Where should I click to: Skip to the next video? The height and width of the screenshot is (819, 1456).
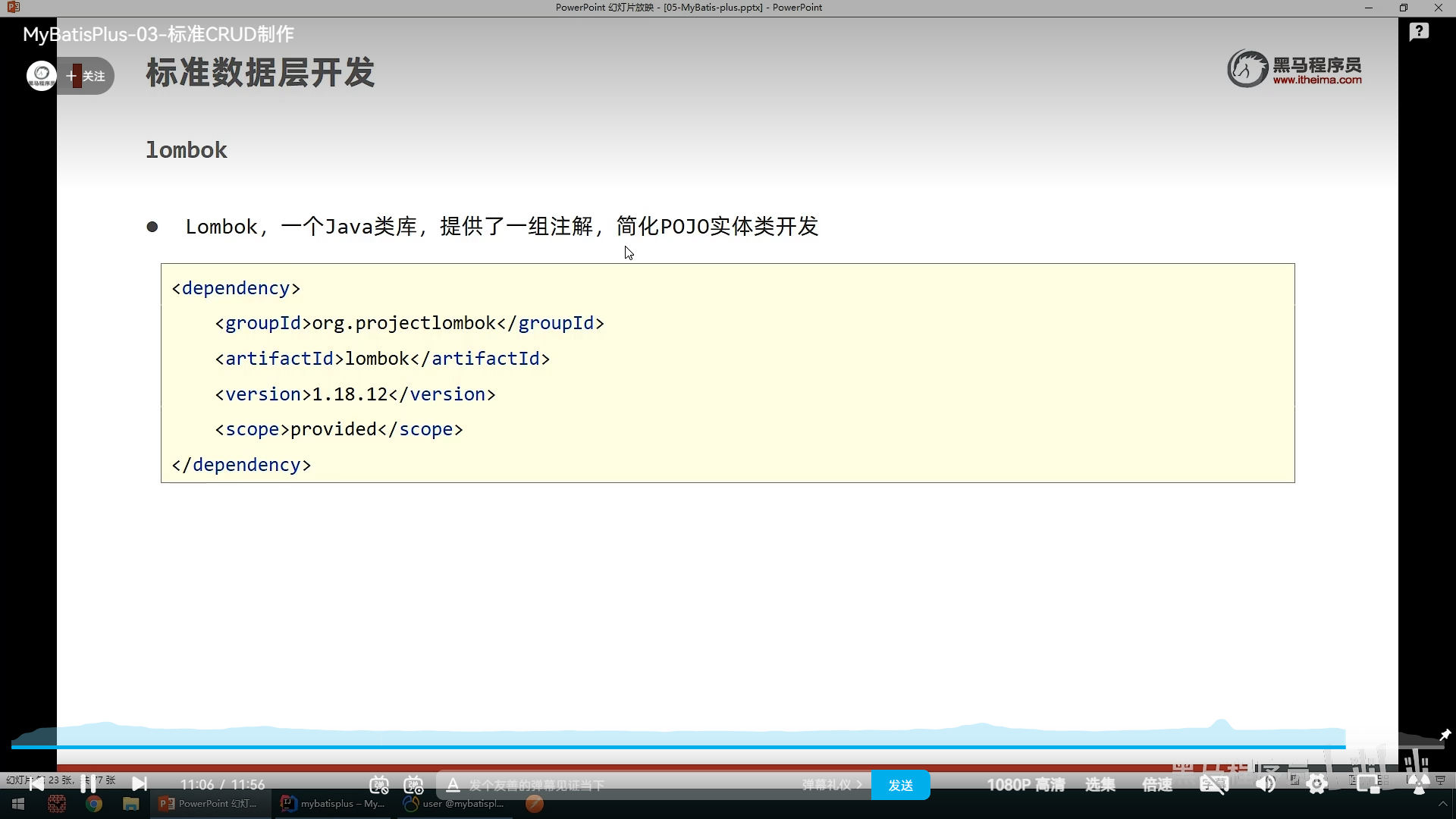(x=140, y=784)
